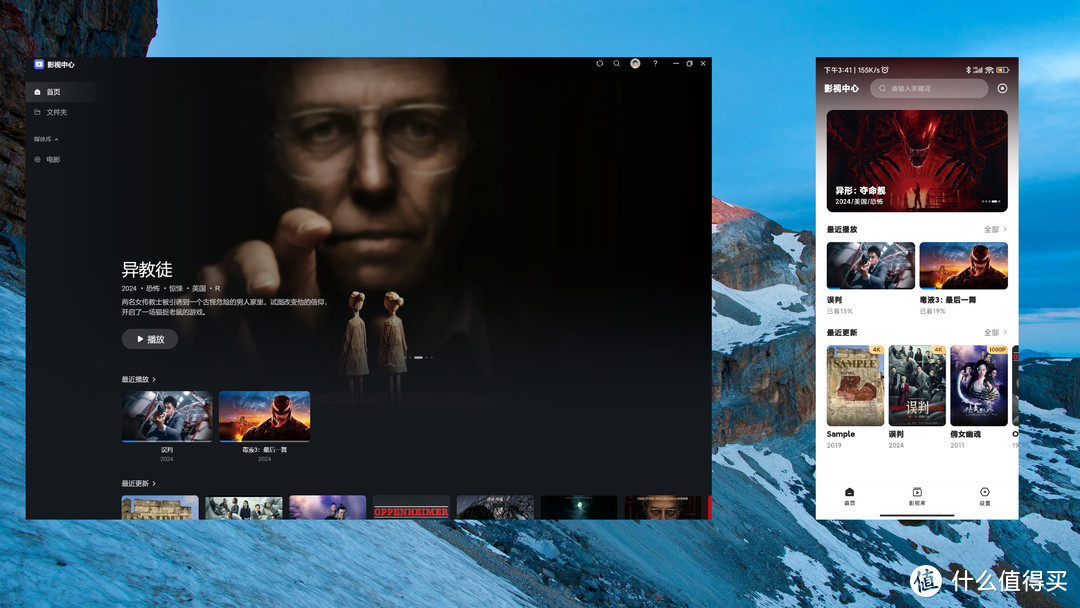Click 已看15% text under phone 误判
This screenshot has width=1080, height=608.
coord(839,311)
